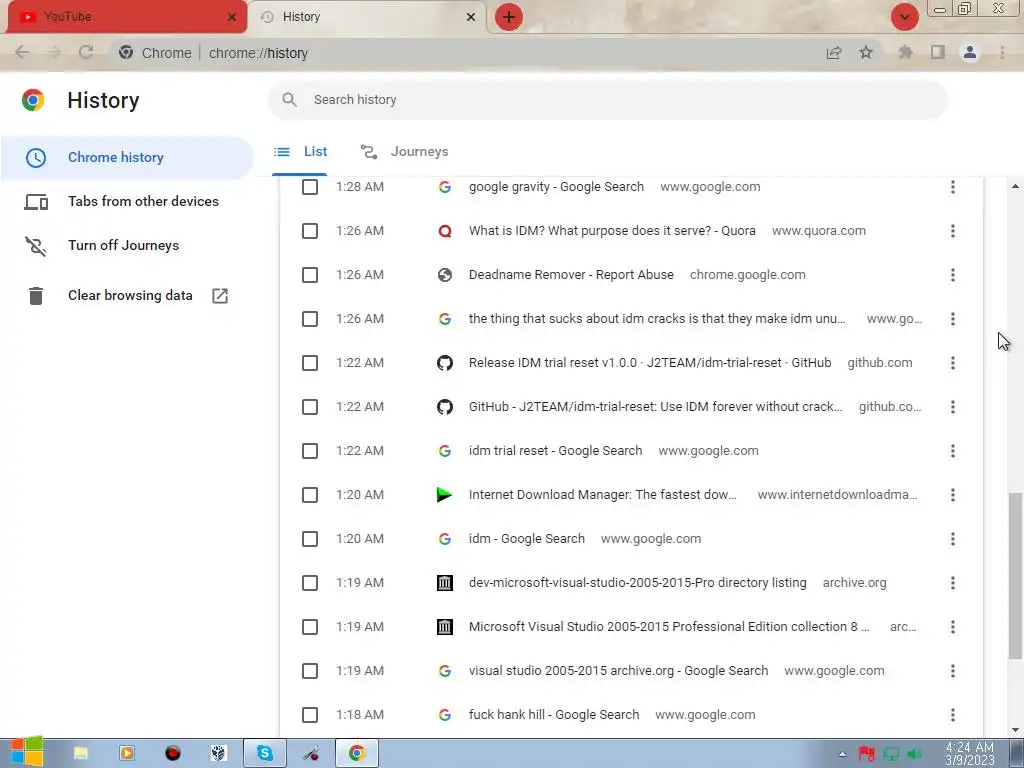Image resolution: width=1024 pixels, height=768 pixels.
Task: Click the Chrome taskbar icon
Action: point(357,753)
